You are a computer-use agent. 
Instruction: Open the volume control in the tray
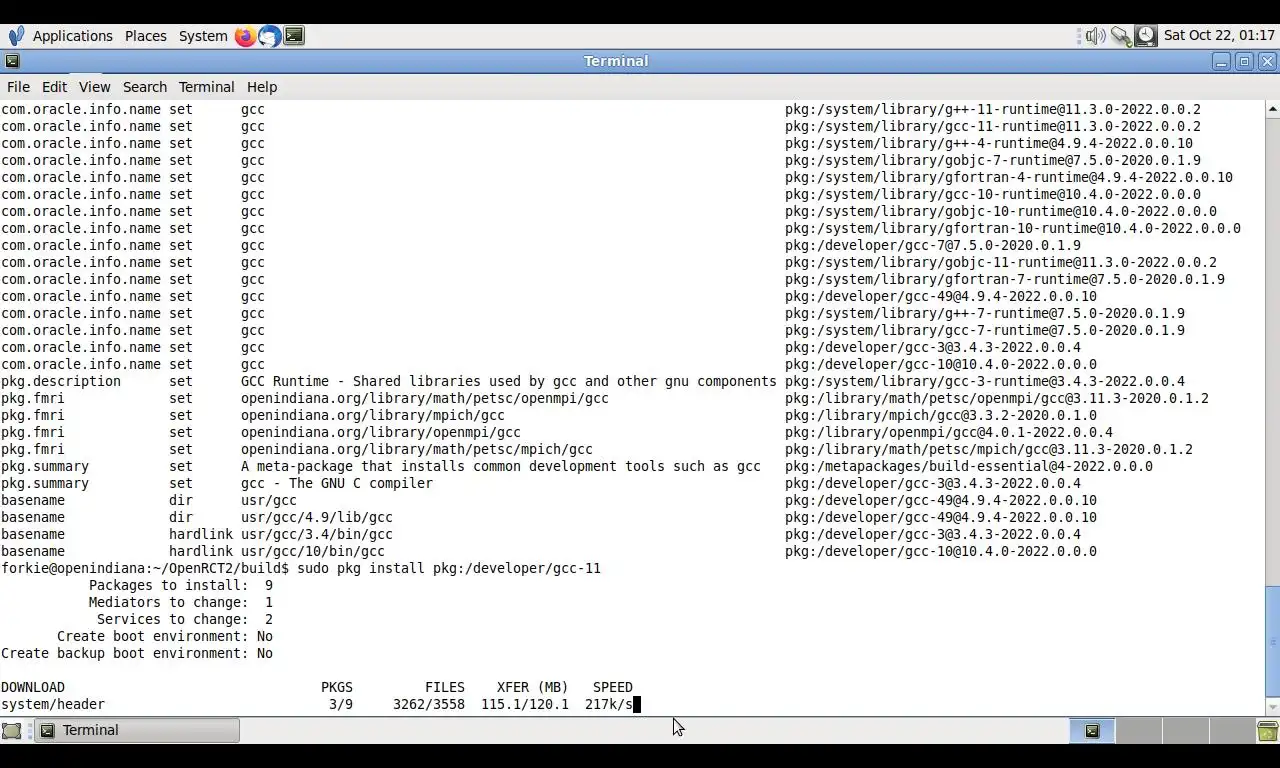pyautogui.click(x=1096, y=36)
